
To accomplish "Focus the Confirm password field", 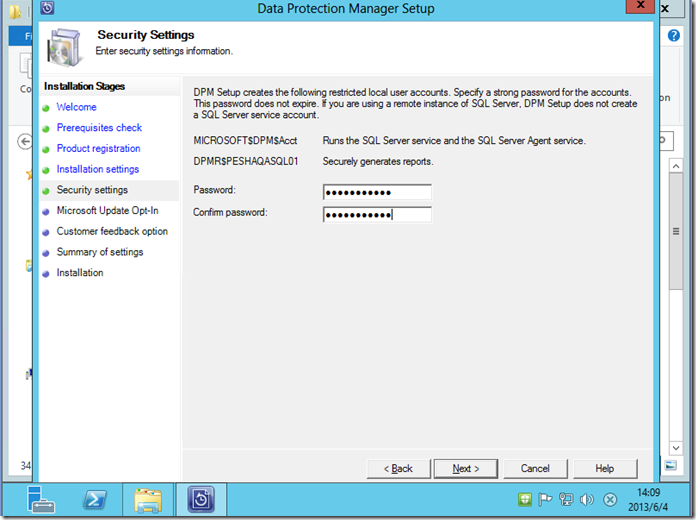I will 377,215.
